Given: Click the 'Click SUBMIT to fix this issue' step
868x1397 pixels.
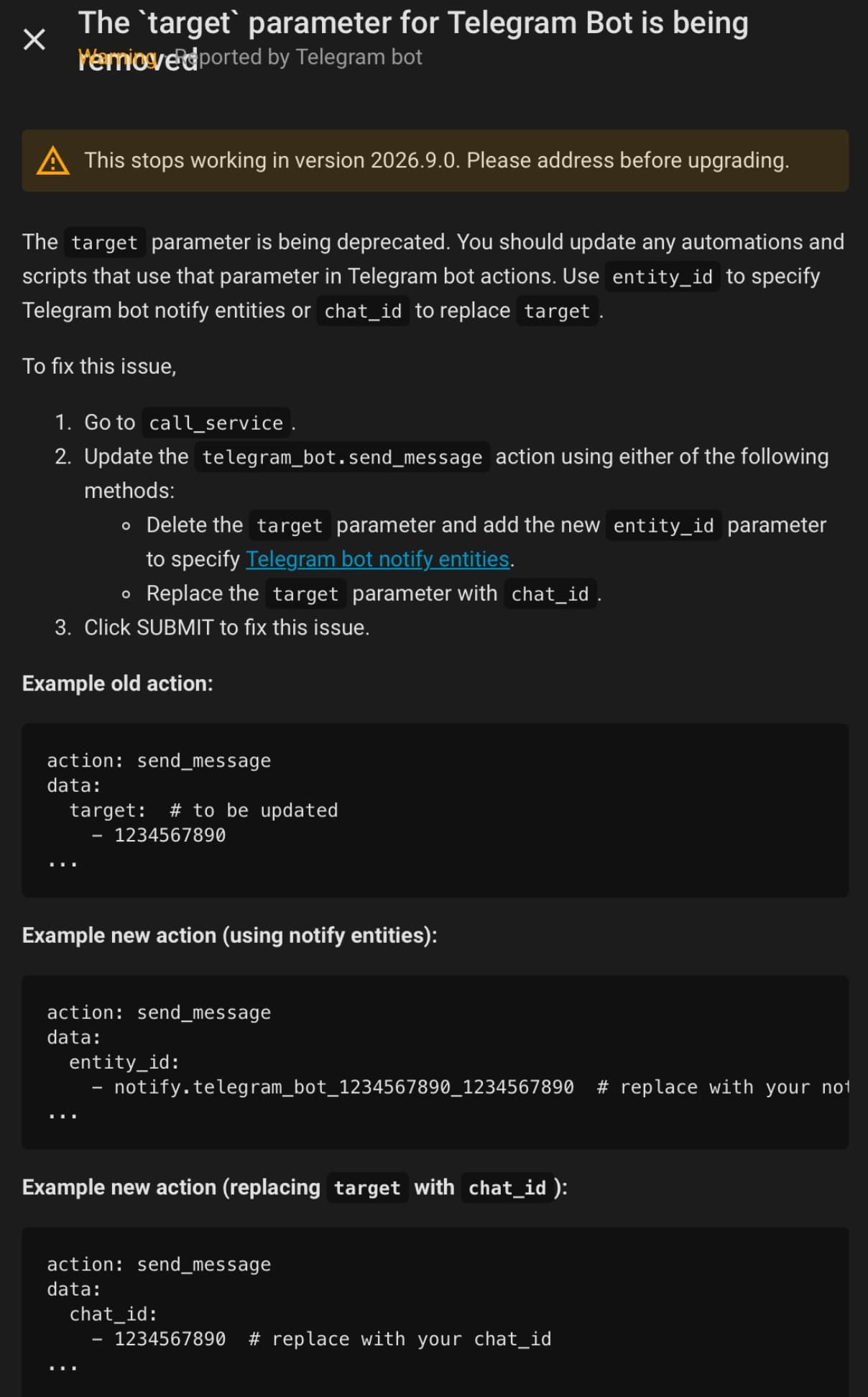Looking at the screenshot, I should click(226, 627).
